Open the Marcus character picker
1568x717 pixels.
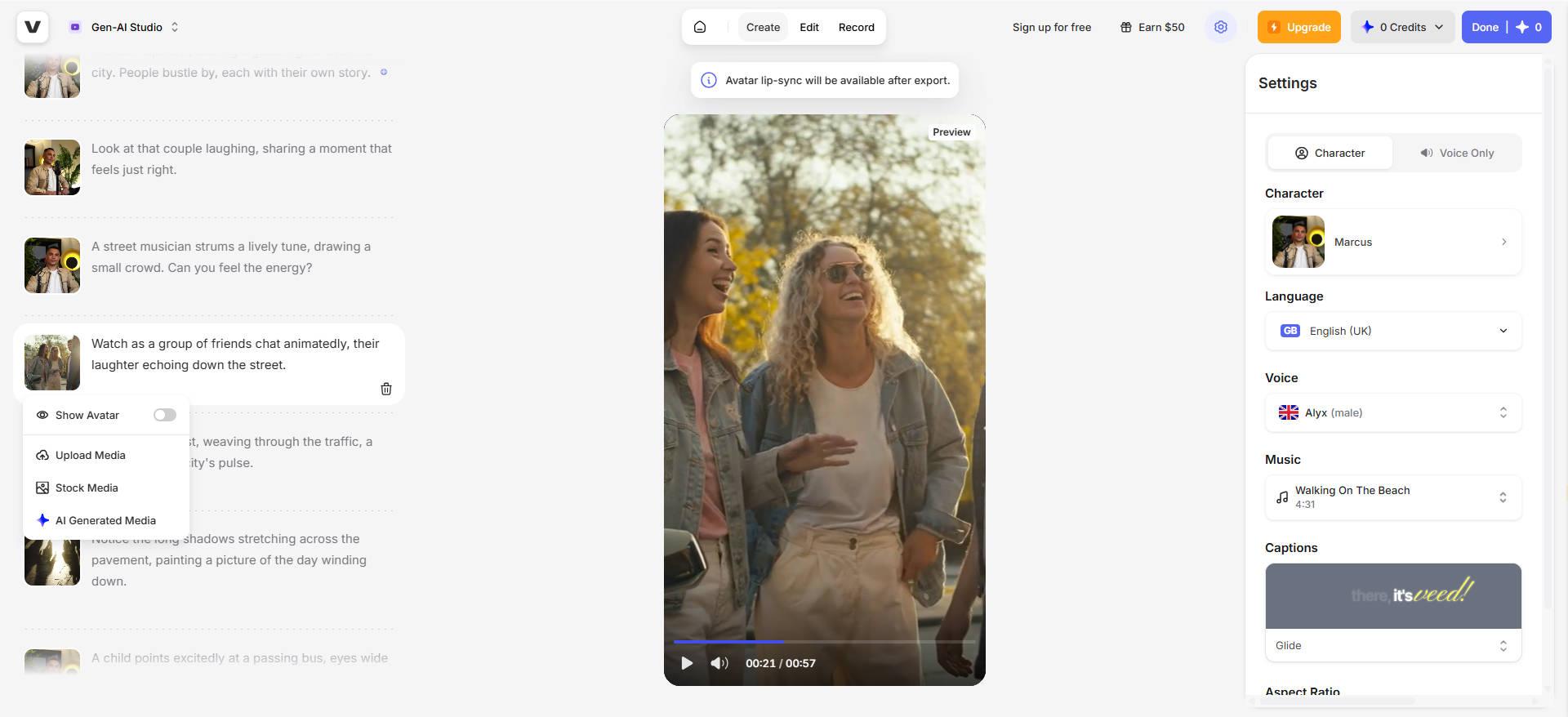click(1393, 242)
